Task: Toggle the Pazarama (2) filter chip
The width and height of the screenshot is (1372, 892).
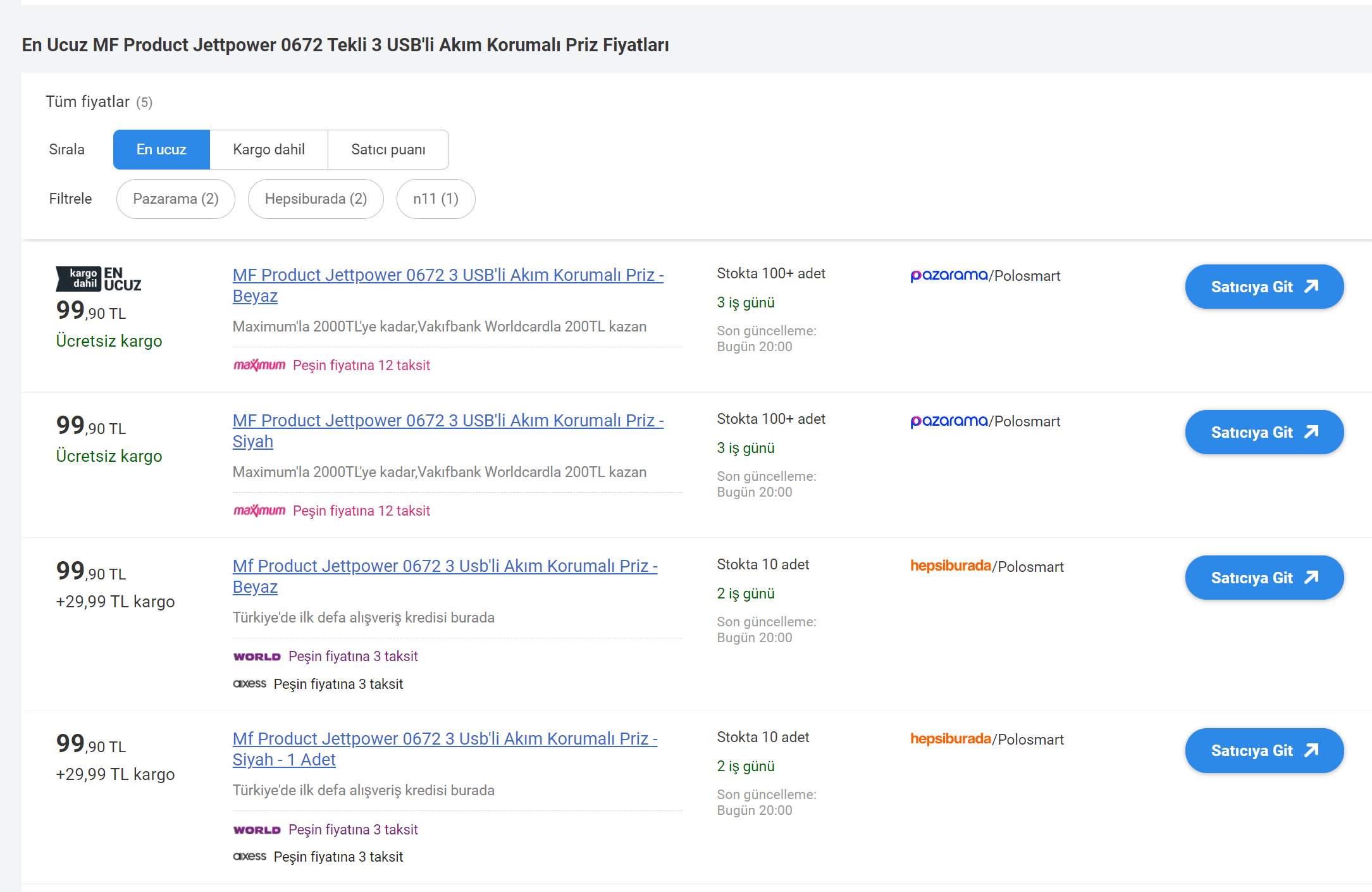Action: pyautogui.click(x=175, y=199)
